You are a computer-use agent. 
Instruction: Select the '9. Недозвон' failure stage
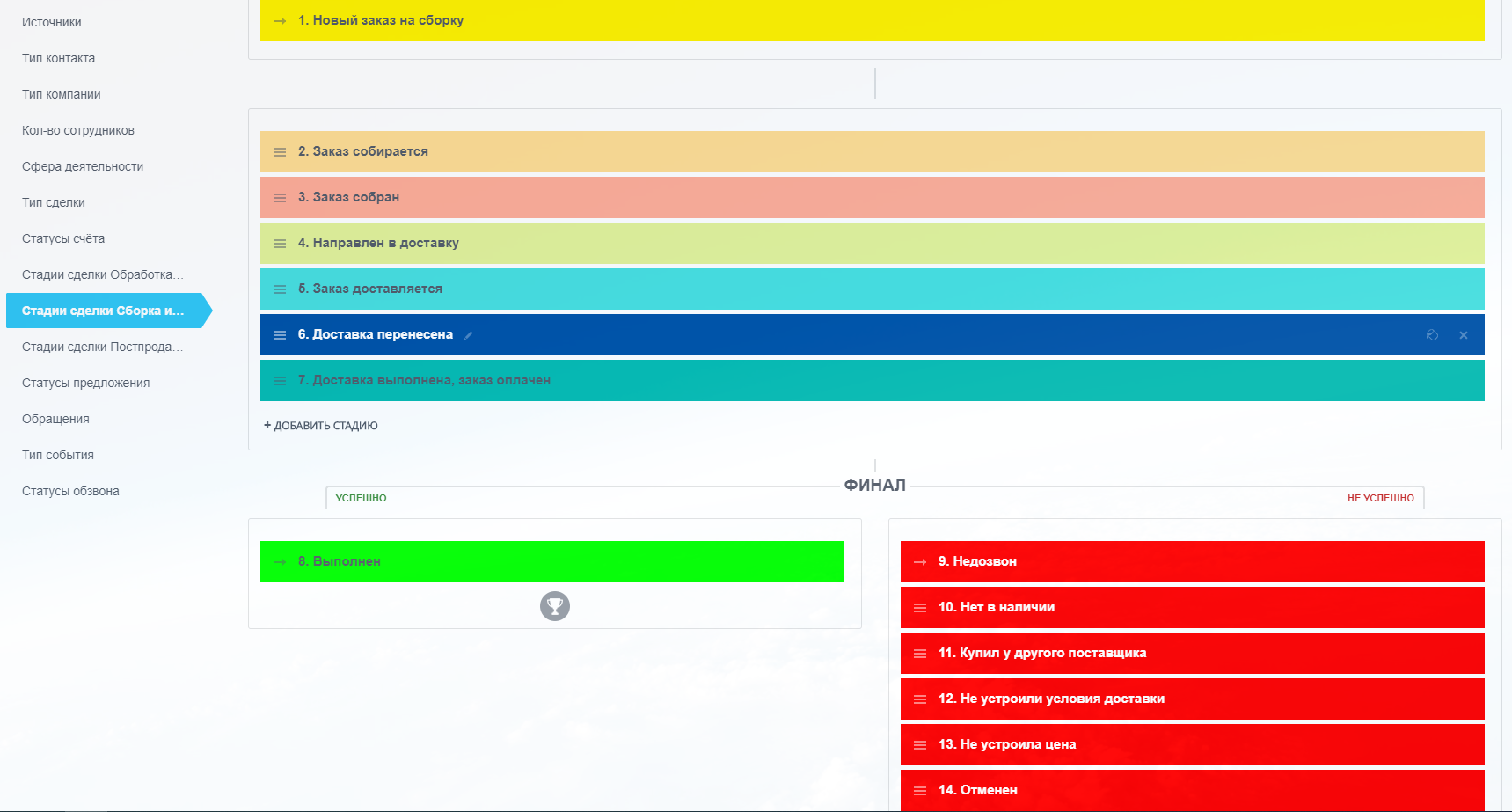(1192, 561)
